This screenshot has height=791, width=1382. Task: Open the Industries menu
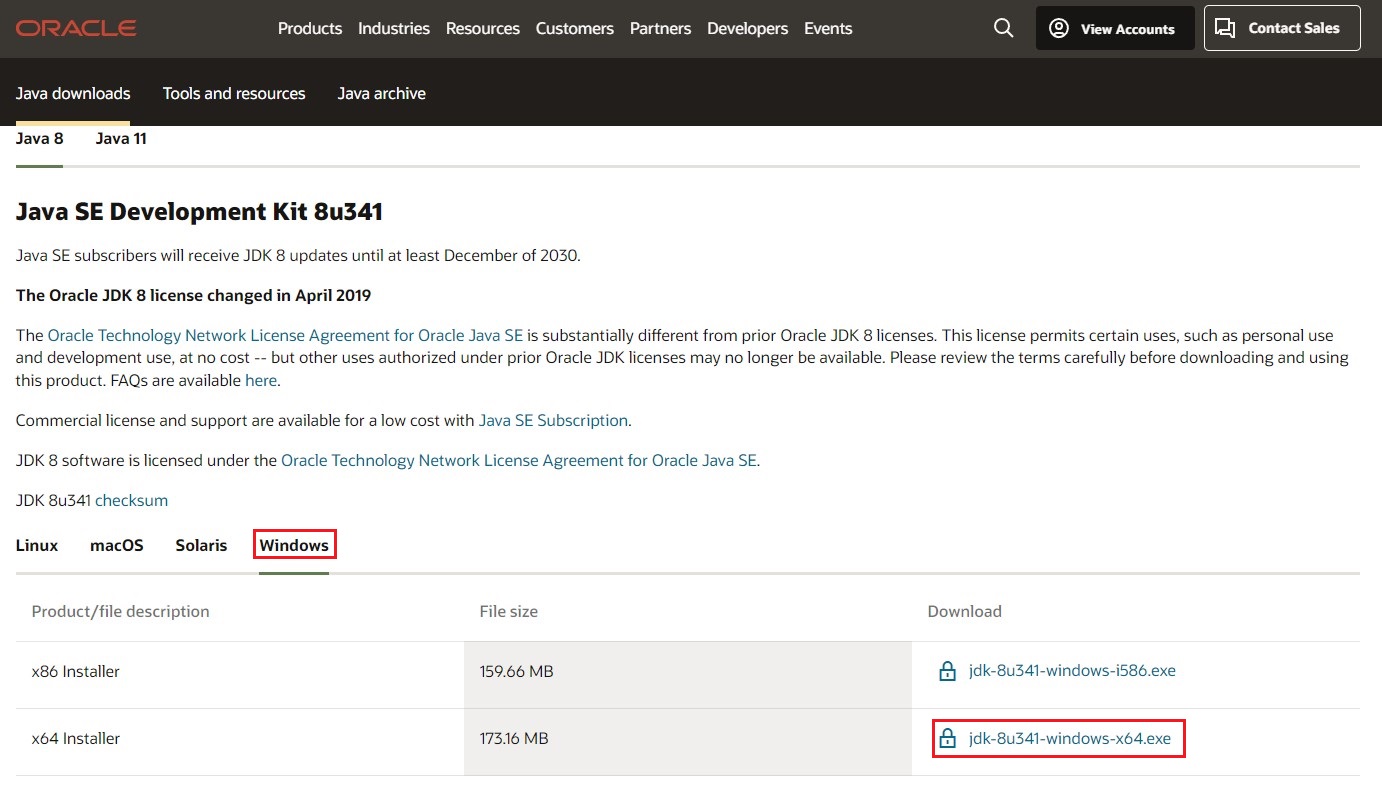[394, 28]
